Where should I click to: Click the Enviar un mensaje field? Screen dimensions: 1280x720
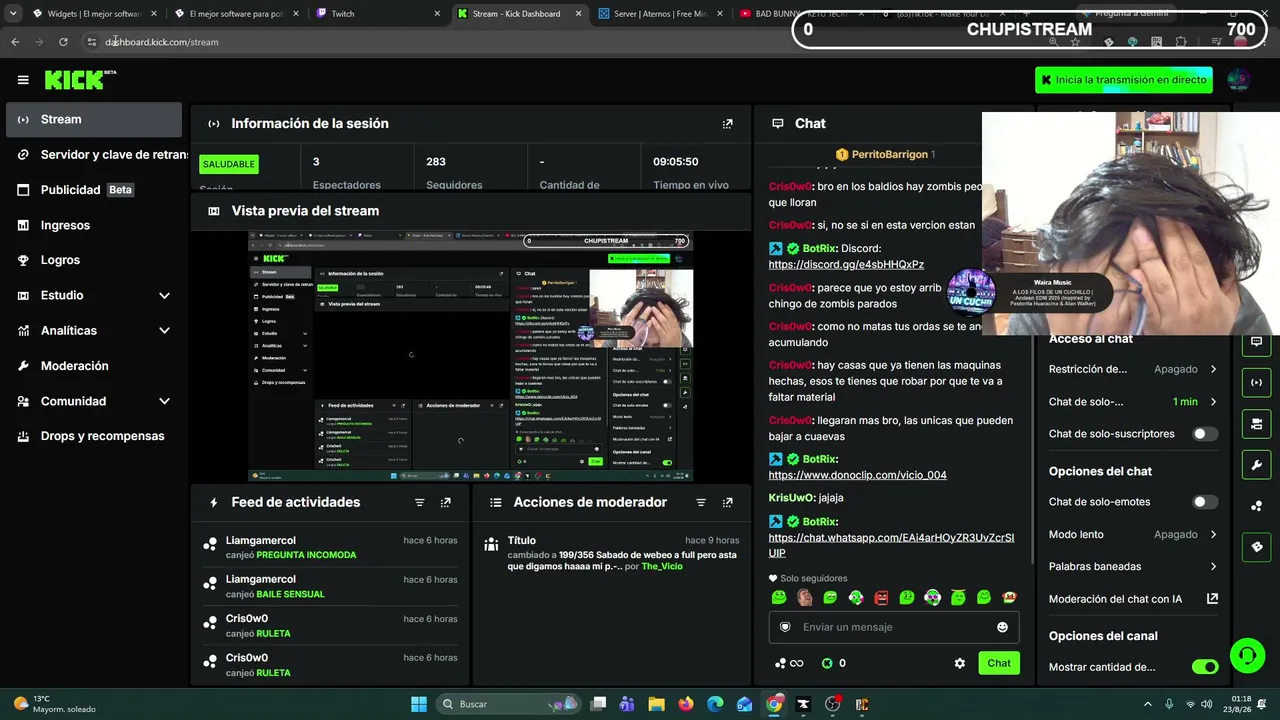[x=892, y=627]
